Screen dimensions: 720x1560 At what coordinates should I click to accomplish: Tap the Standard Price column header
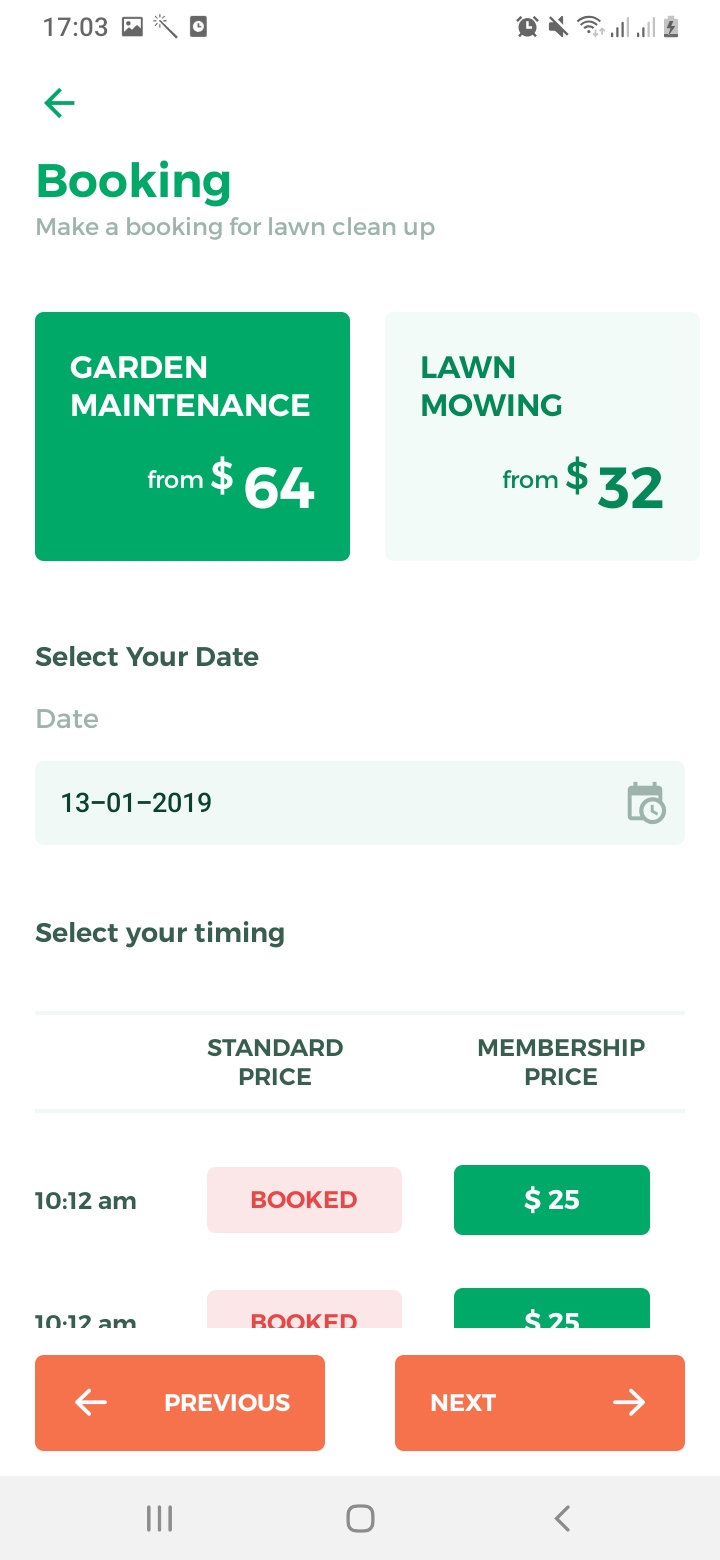pos(275,1062)
